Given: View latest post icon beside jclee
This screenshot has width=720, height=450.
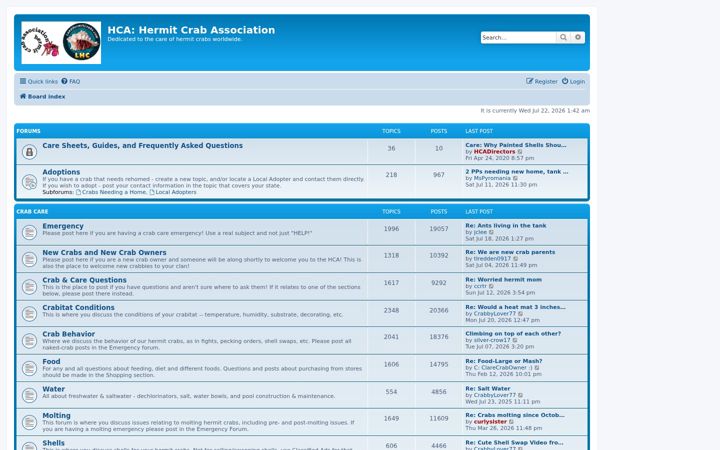Looking at the screenshot, I should [x=491, y=233].
